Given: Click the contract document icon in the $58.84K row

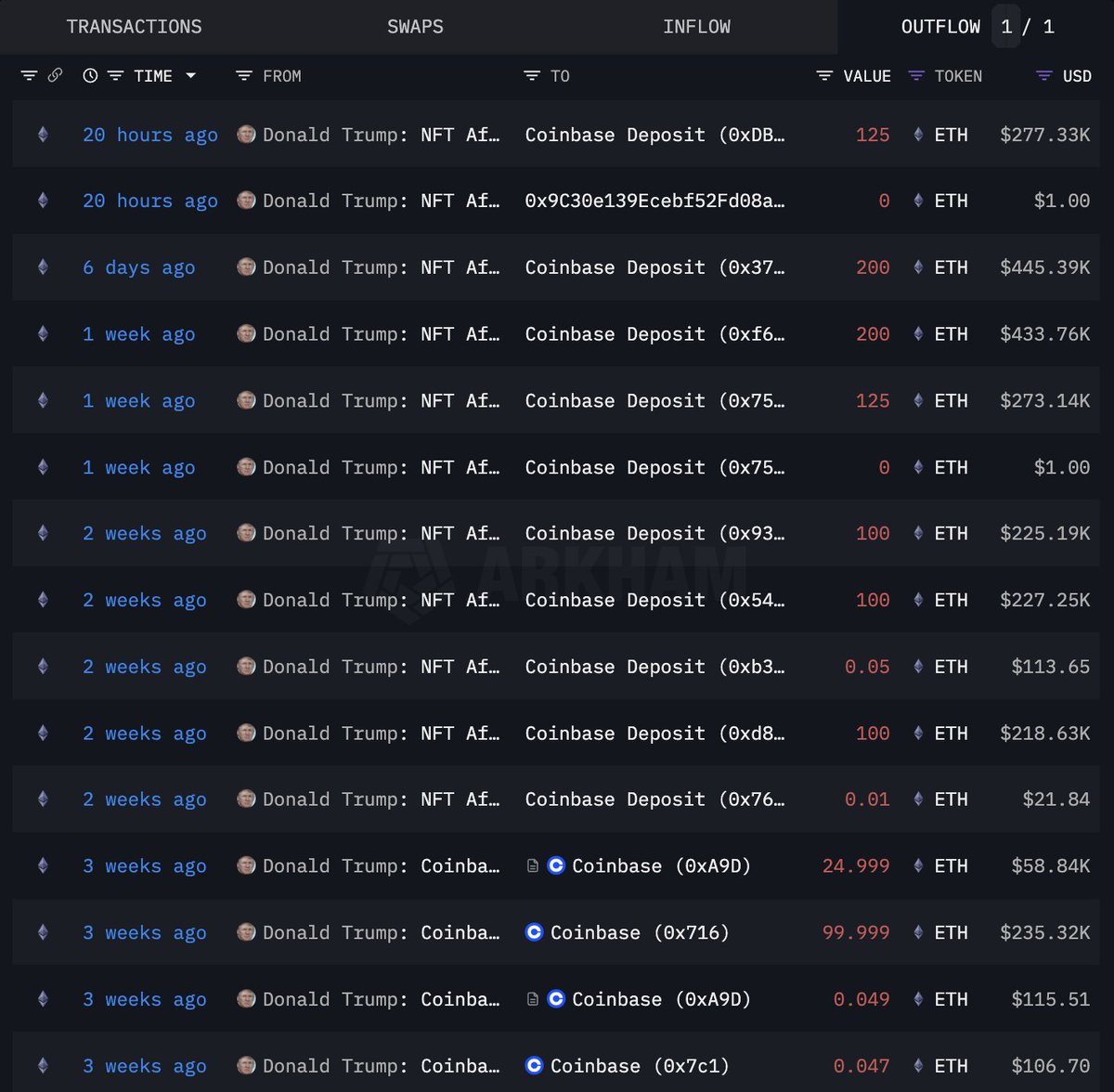Looking at the screenshot, I should pos(533,866).
